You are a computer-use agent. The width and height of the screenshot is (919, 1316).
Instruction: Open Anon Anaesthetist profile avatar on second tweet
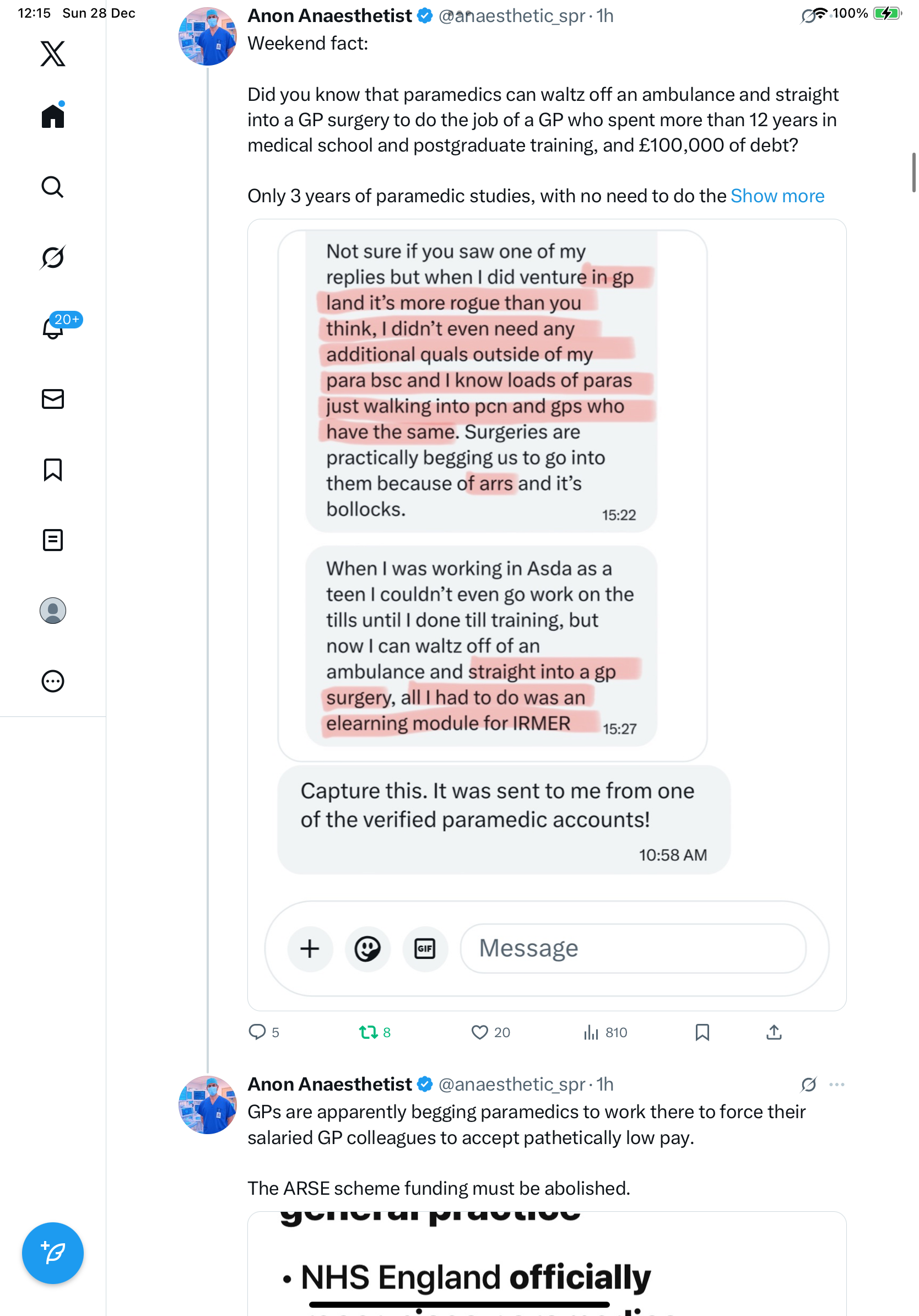pos(207,1104)
